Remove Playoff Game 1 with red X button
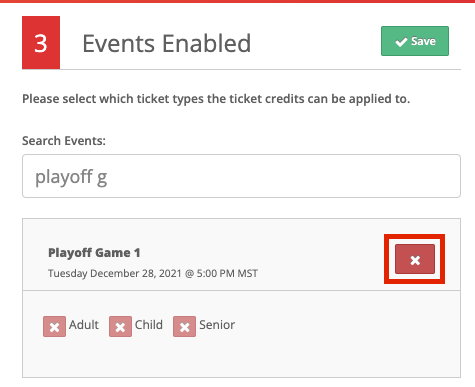The width and height of the screenshot is (475, 387). (x=415, y=259)
